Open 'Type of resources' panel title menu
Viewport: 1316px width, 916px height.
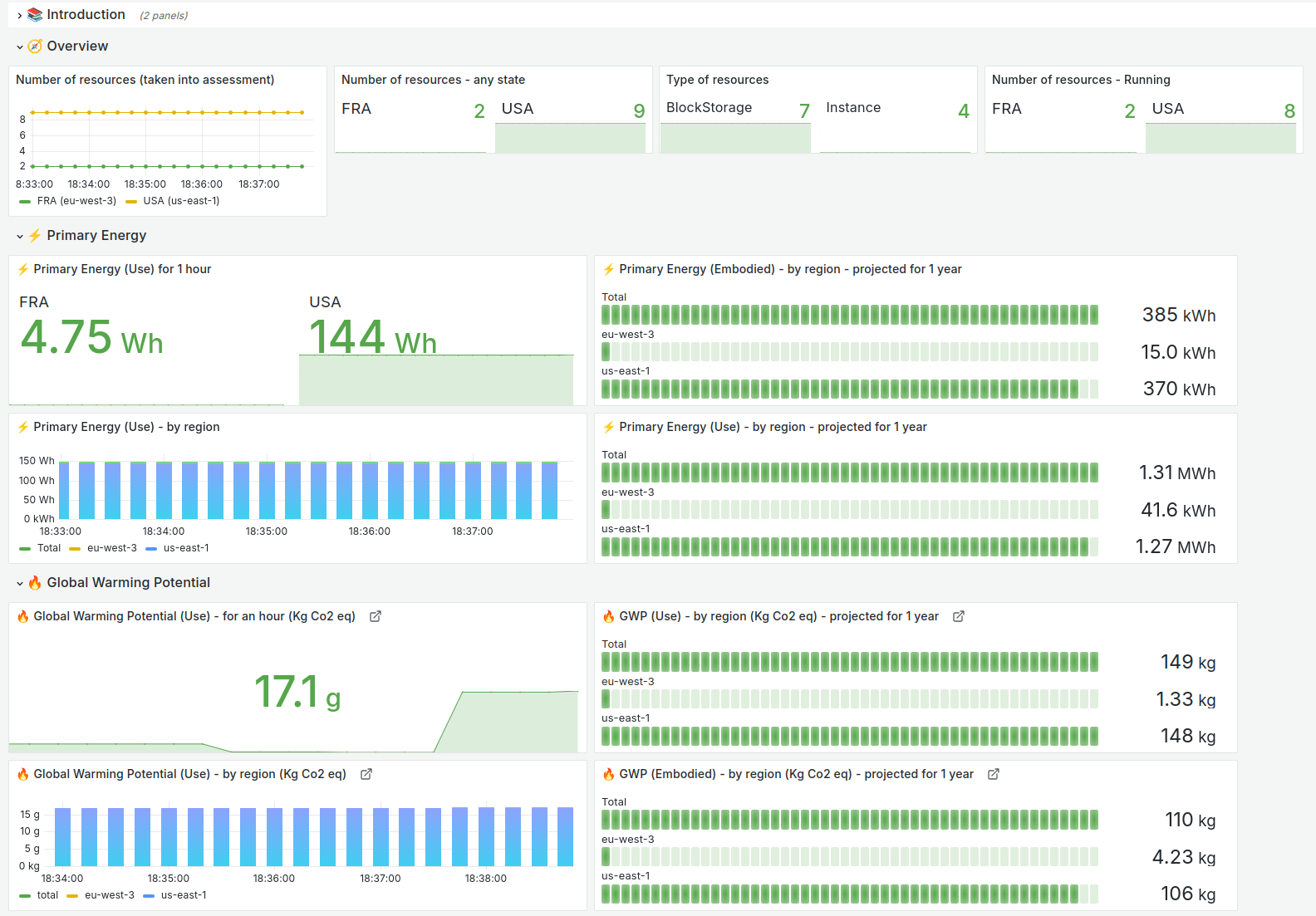(x=717, y=80)
